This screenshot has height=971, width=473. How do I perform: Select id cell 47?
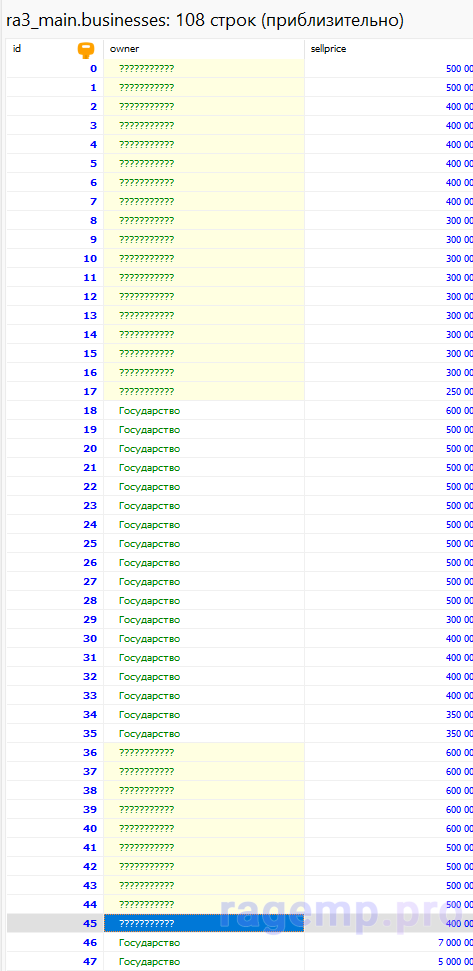55,961
